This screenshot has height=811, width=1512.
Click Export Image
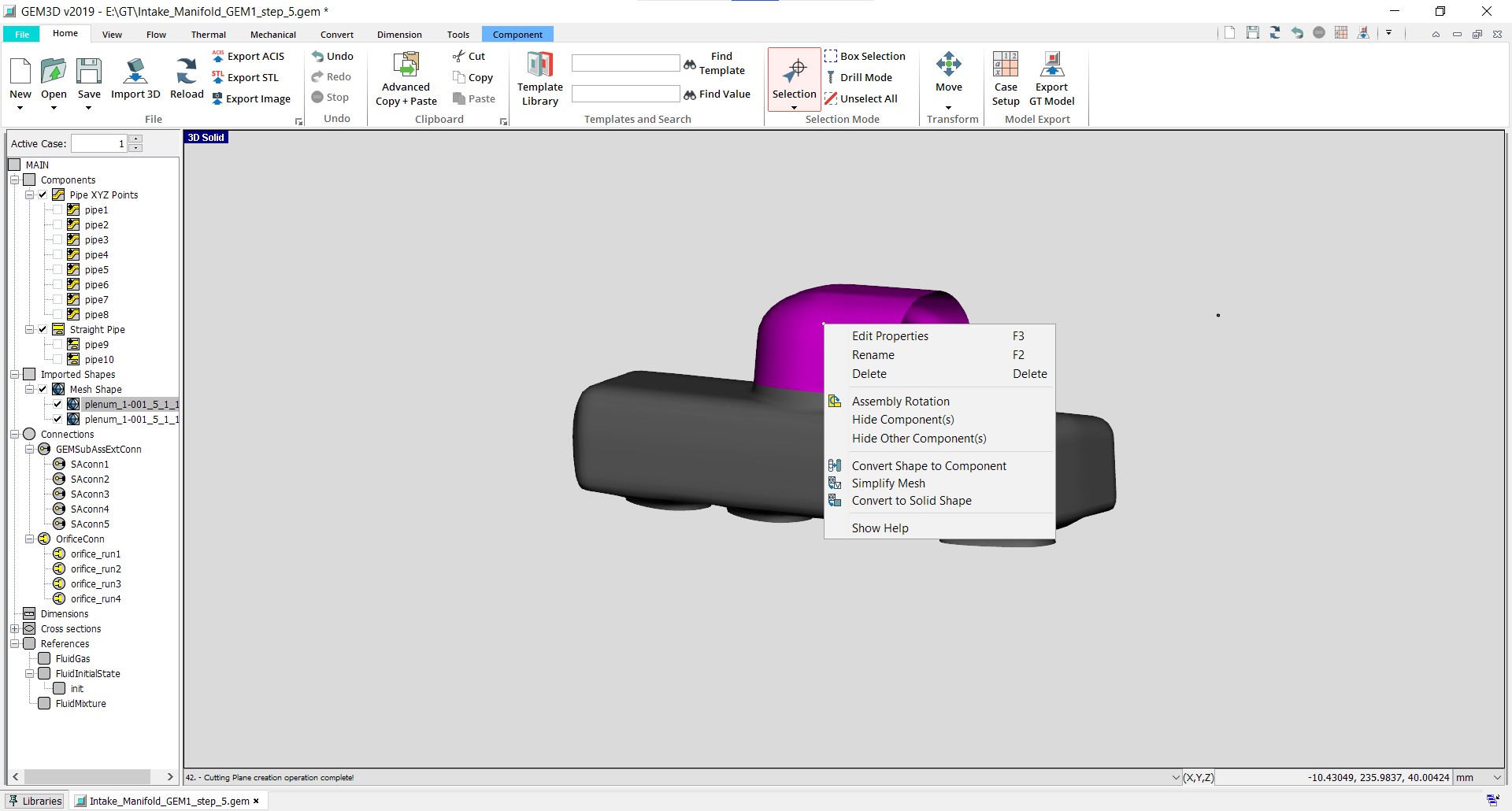(251, 98)
